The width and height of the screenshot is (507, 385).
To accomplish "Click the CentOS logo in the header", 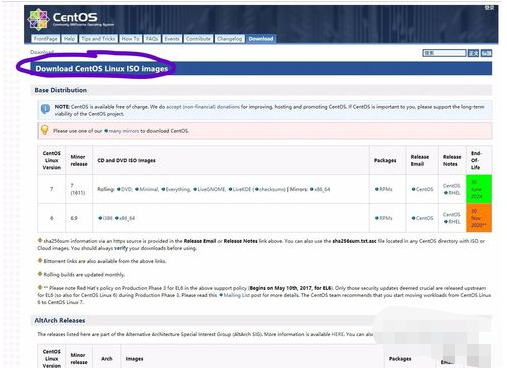I will click(71, 19).
